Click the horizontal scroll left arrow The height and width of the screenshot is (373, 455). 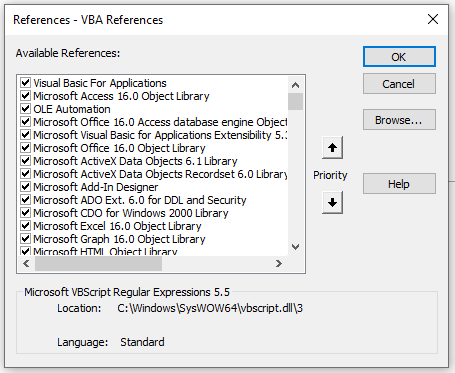(x=26, y=264)
